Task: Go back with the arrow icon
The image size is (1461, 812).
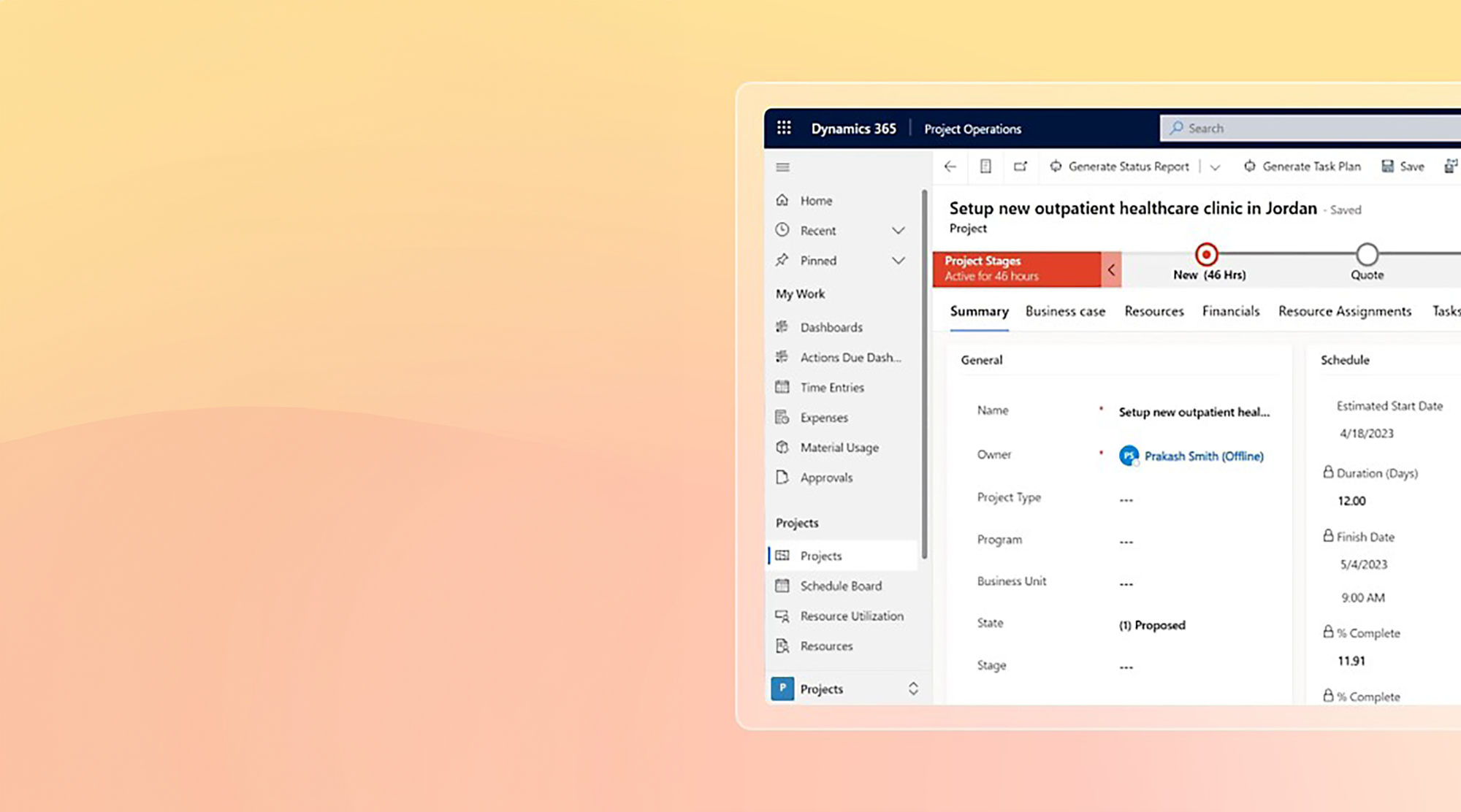Action: [x=950, y=166]
